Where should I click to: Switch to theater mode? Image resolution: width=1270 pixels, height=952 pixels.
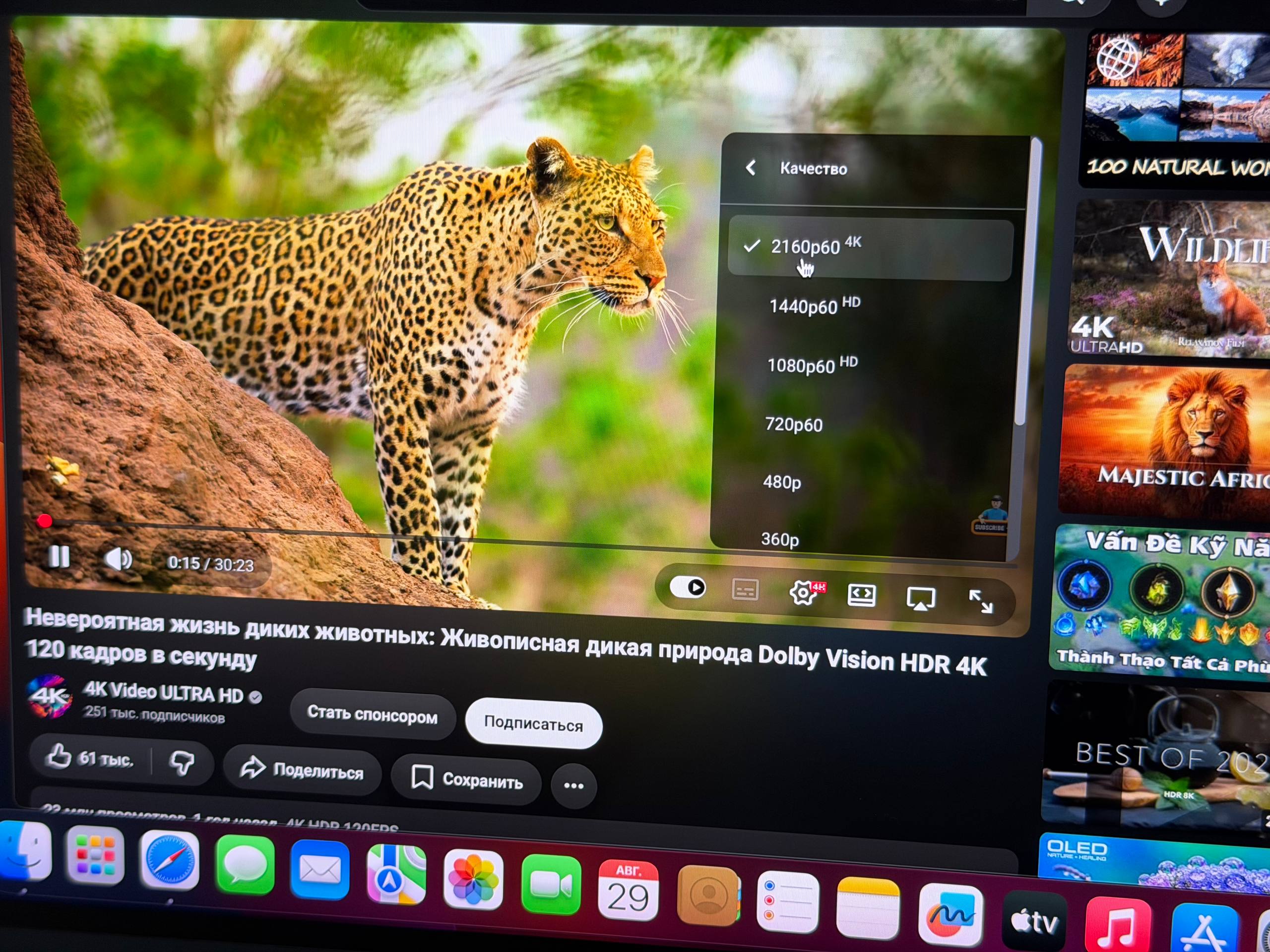coord(862,595)
